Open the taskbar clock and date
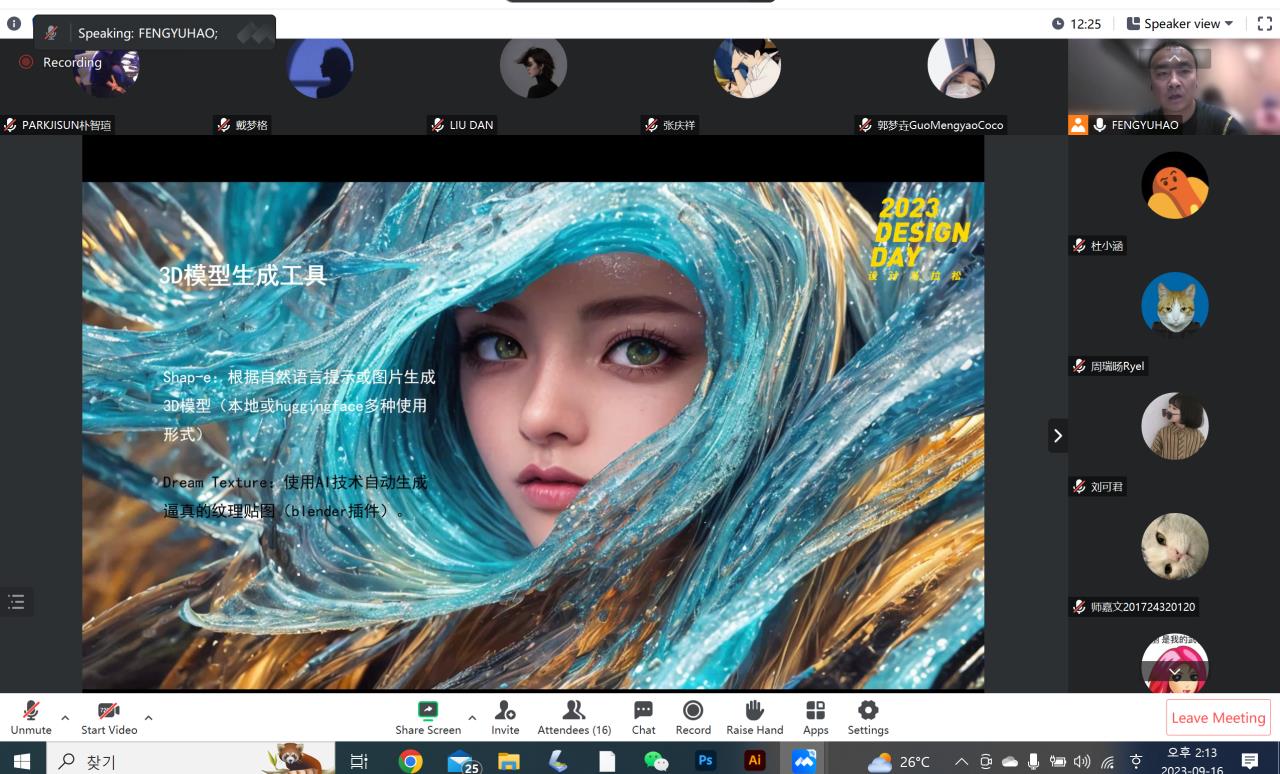This screenshot has height=774, width=1280. pyautogui.click(x=1193, y=762)
